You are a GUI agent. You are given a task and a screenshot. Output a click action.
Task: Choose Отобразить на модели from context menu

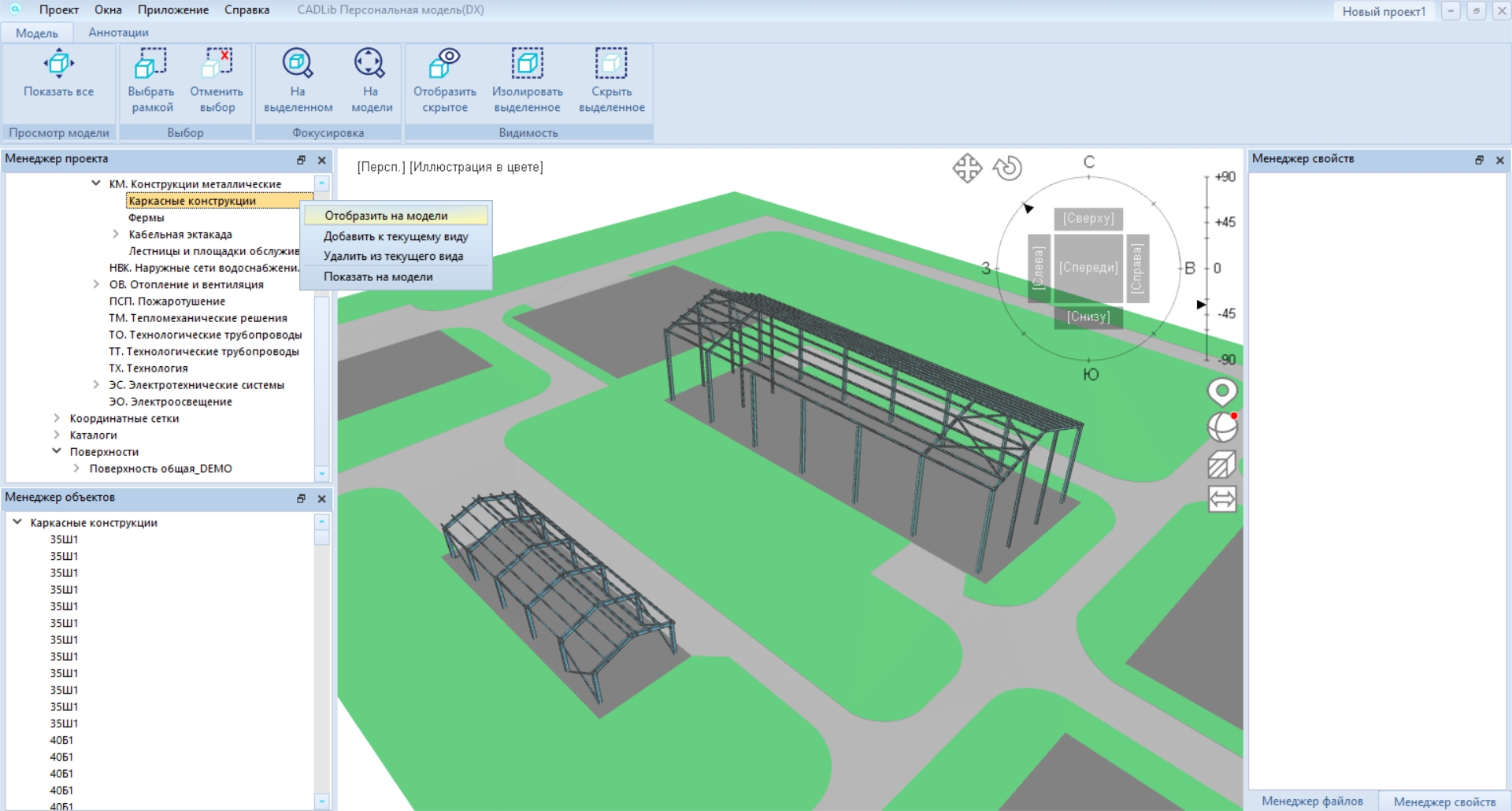coord(386,216)
